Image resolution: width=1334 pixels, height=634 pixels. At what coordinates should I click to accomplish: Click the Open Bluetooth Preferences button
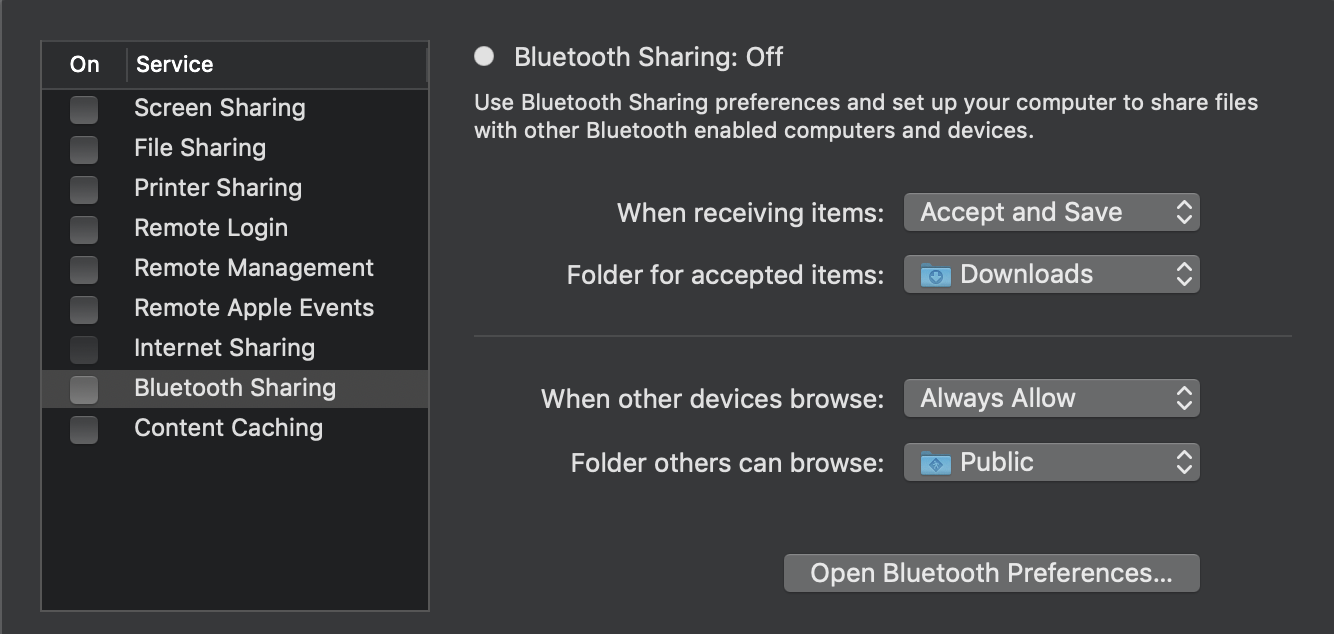991,573
